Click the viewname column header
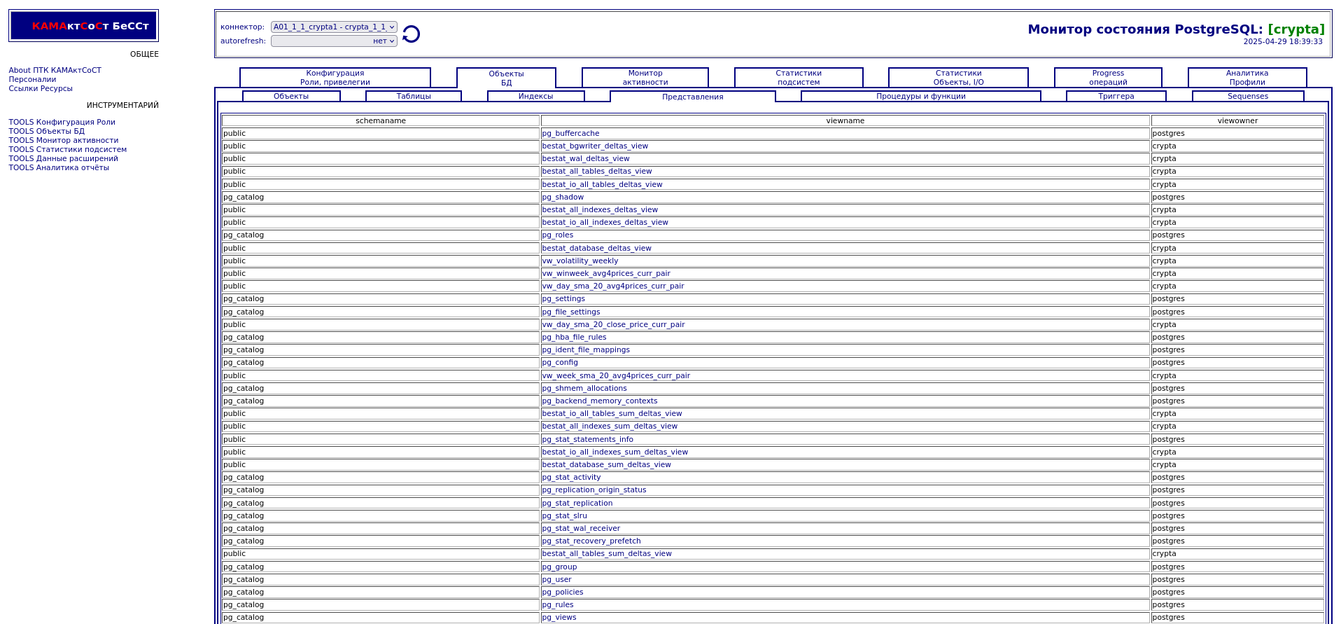 pos(845,120)
